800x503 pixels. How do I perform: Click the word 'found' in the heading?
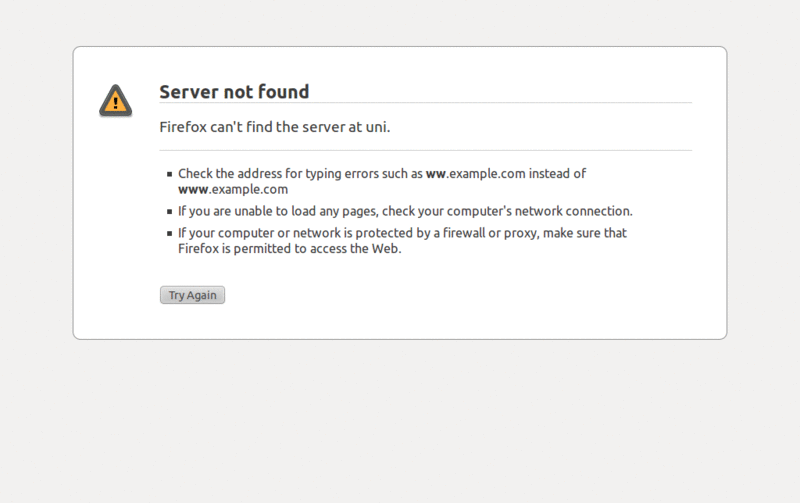pyautogui.click(x=284, y=92)
